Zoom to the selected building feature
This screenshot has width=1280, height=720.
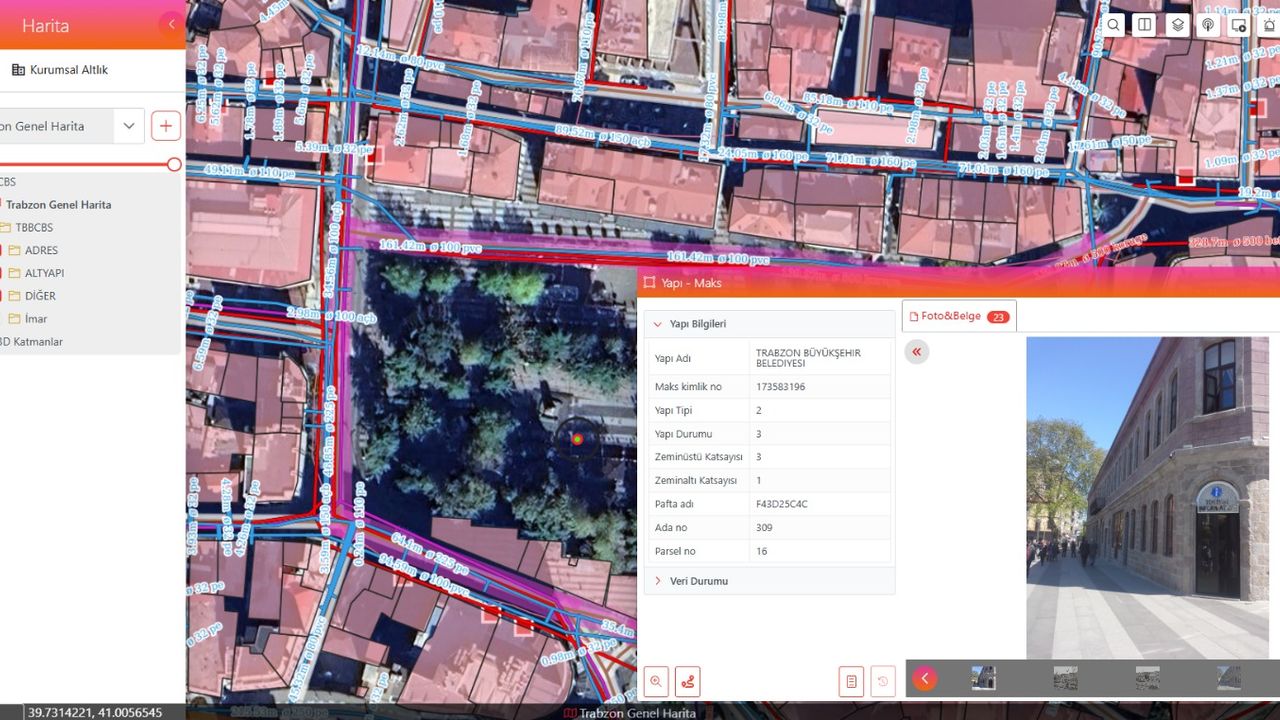(x=656, y=682)
